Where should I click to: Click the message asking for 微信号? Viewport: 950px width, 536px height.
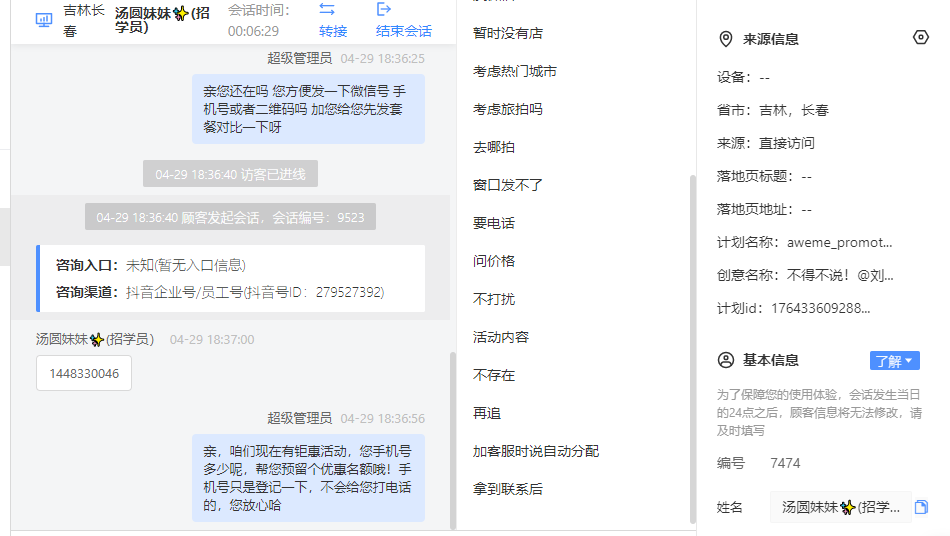tap(308, 109)
